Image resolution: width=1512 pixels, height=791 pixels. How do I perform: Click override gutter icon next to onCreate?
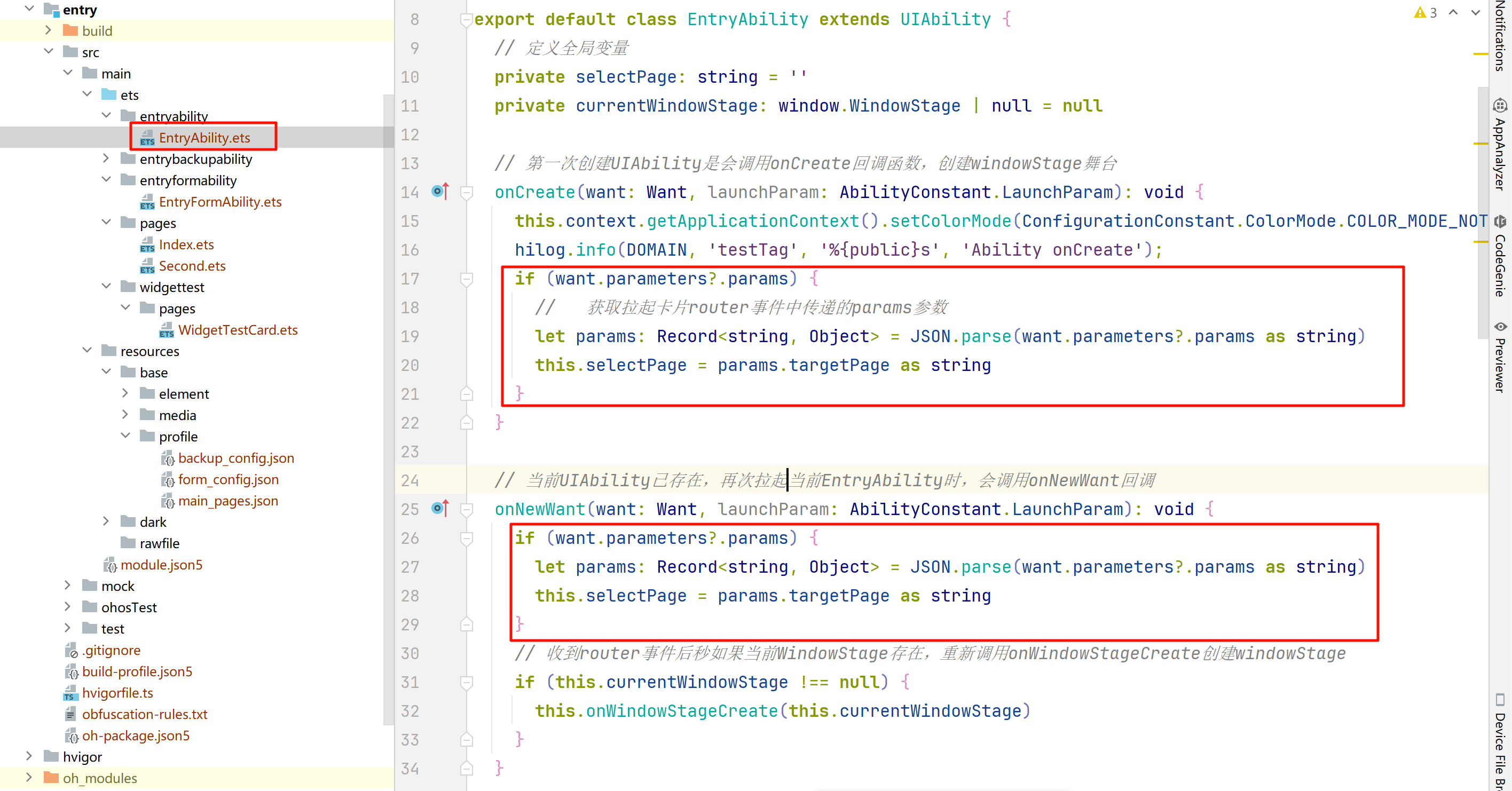point(439,191)
